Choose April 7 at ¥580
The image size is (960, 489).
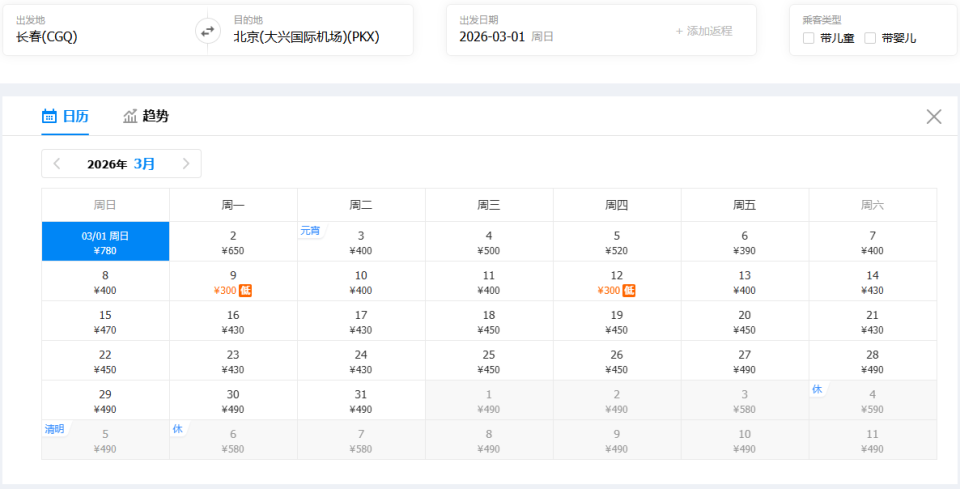pos(361,440)
